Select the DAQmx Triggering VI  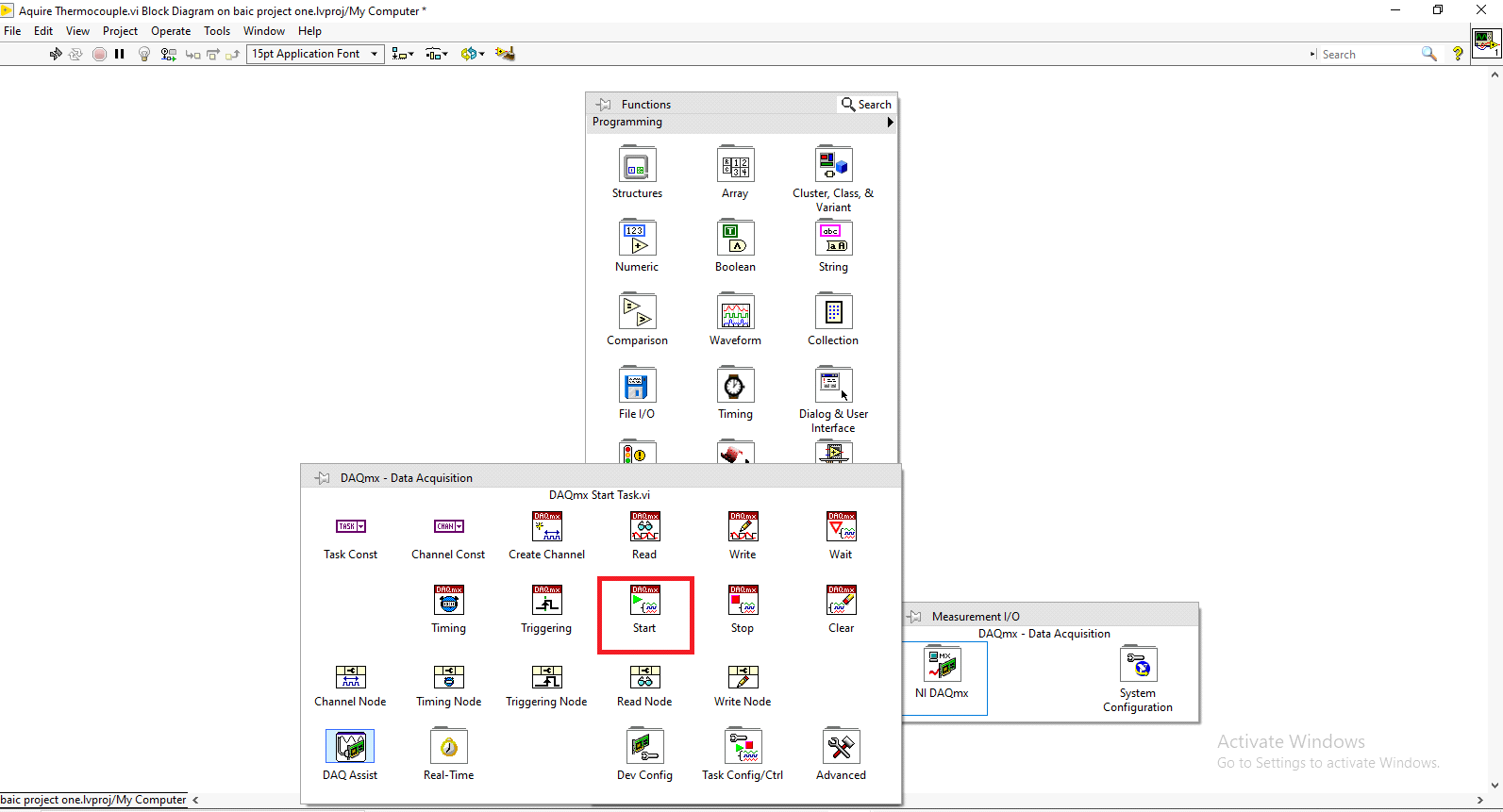[x=546, y=600]
